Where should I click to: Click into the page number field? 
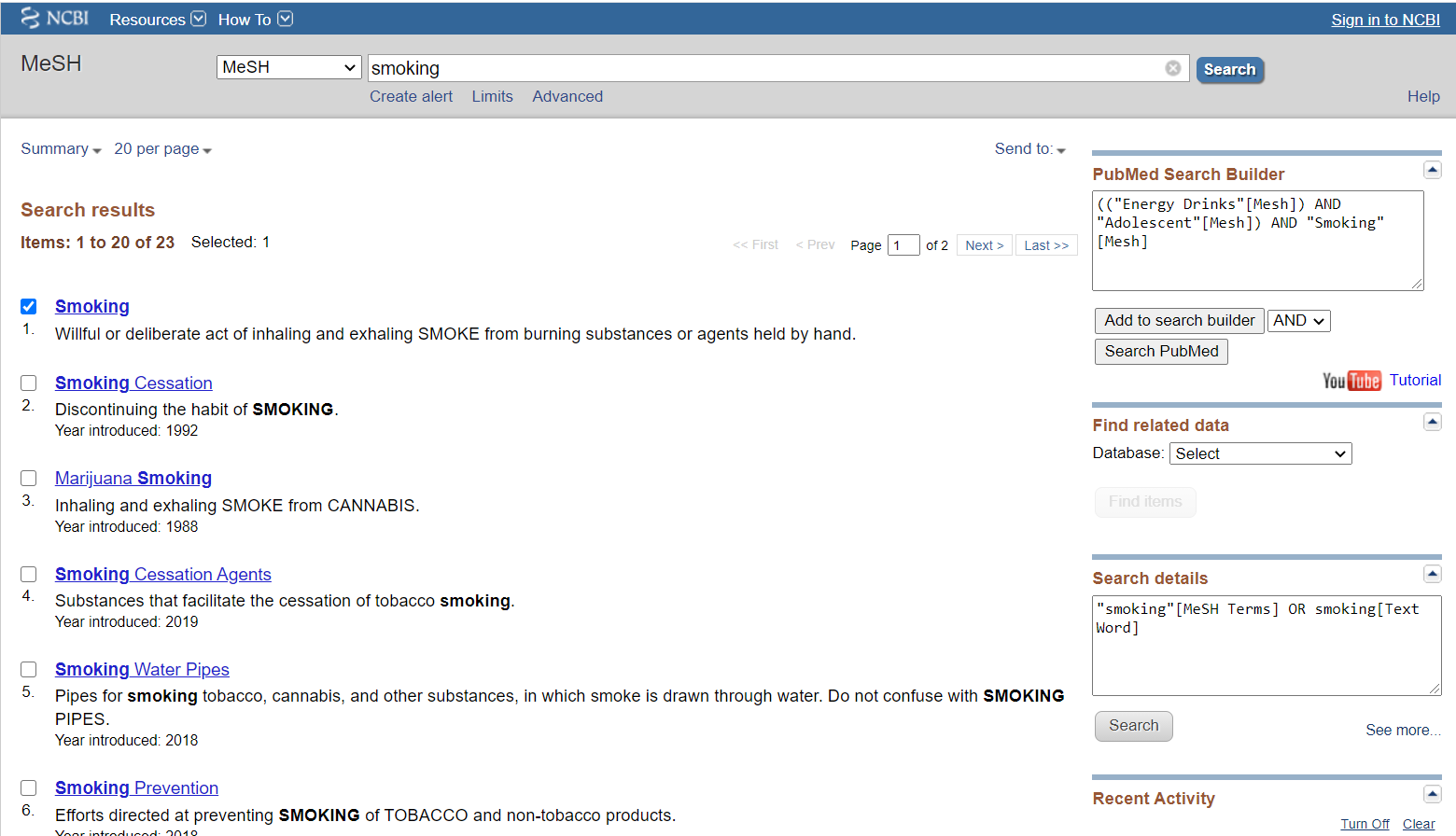tap(903, 245)
